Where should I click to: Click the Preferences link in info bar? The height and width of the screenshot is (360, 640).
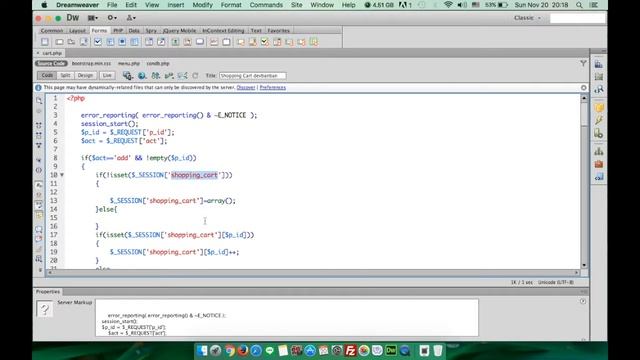pos(273,87)
